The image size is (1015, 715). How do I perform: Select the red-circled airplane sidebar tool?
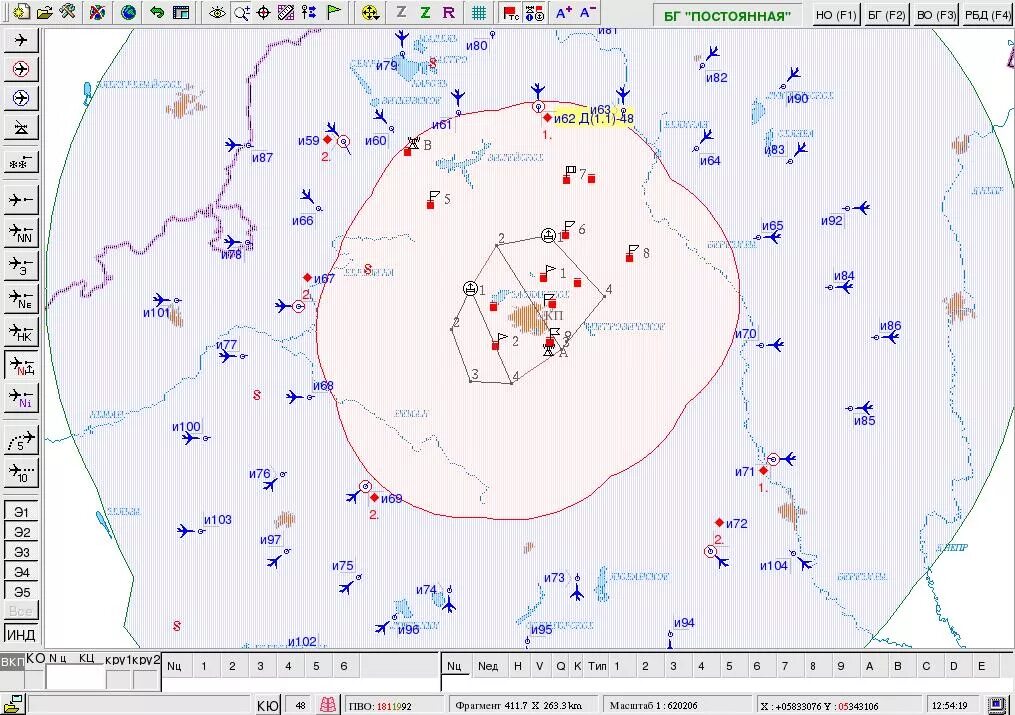click(x=21, y=69)
